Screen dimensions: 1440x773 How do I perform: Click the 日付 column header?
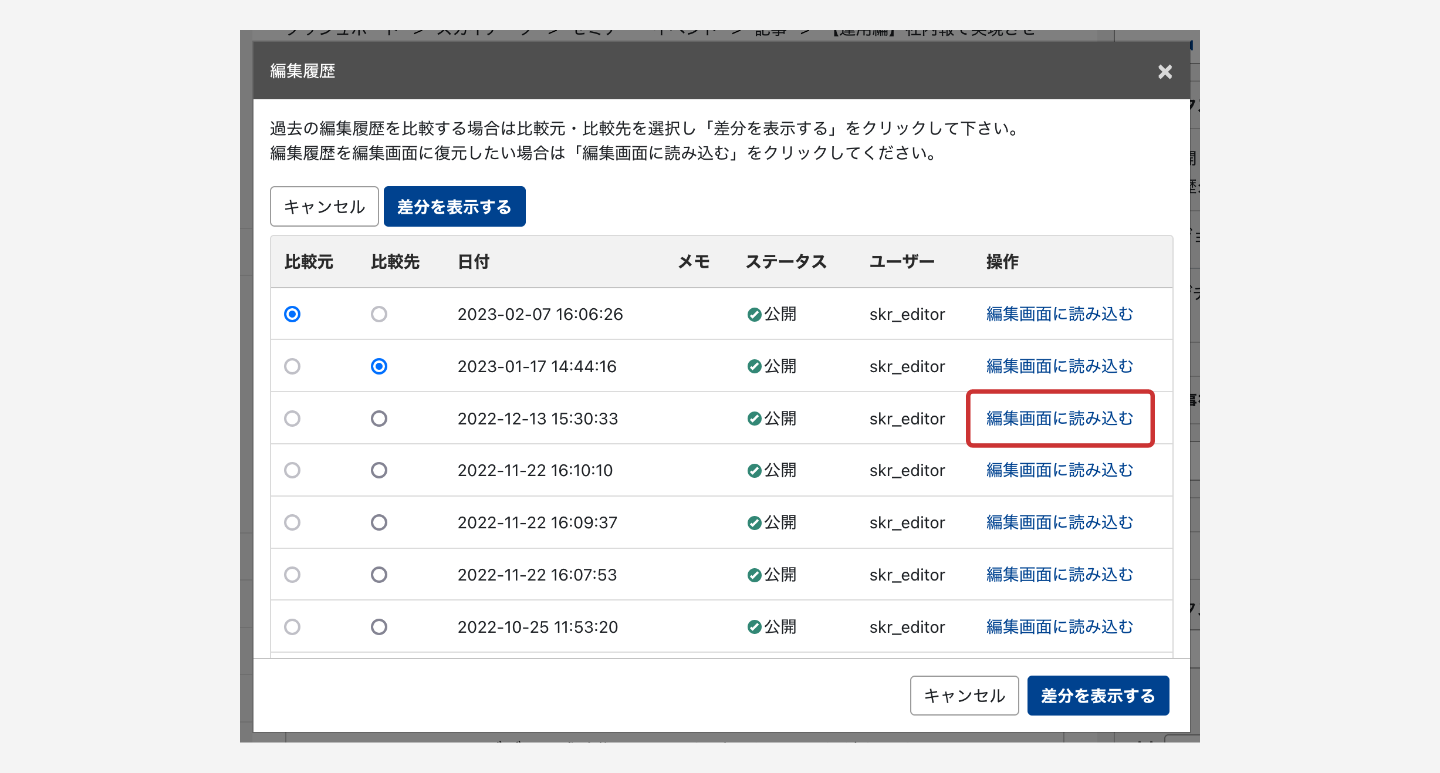[x=473, y=262]
